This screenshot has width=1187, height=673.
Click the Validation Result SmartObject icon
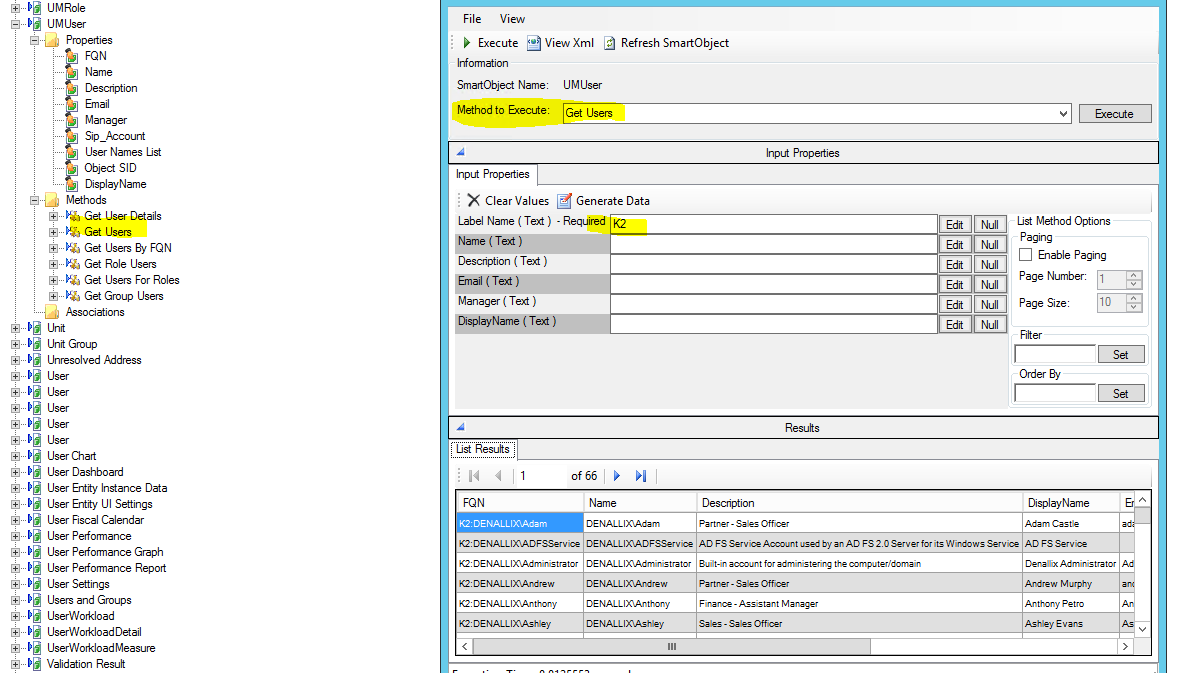35,664
